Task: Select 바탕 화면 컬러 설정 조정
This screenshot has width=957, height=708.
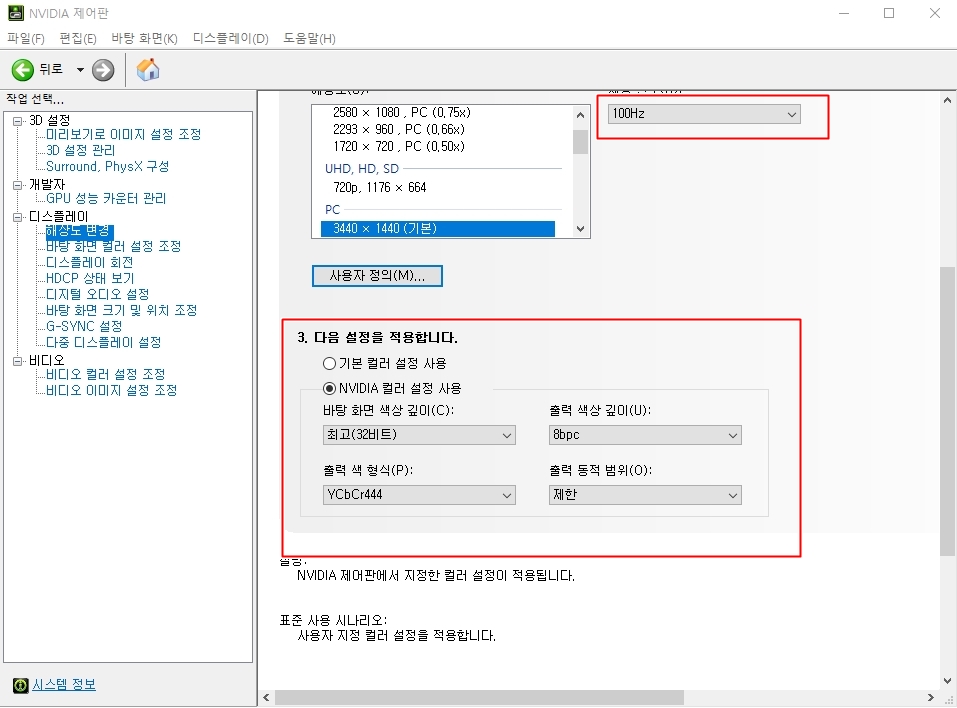Action: click(x=114, y=247)
